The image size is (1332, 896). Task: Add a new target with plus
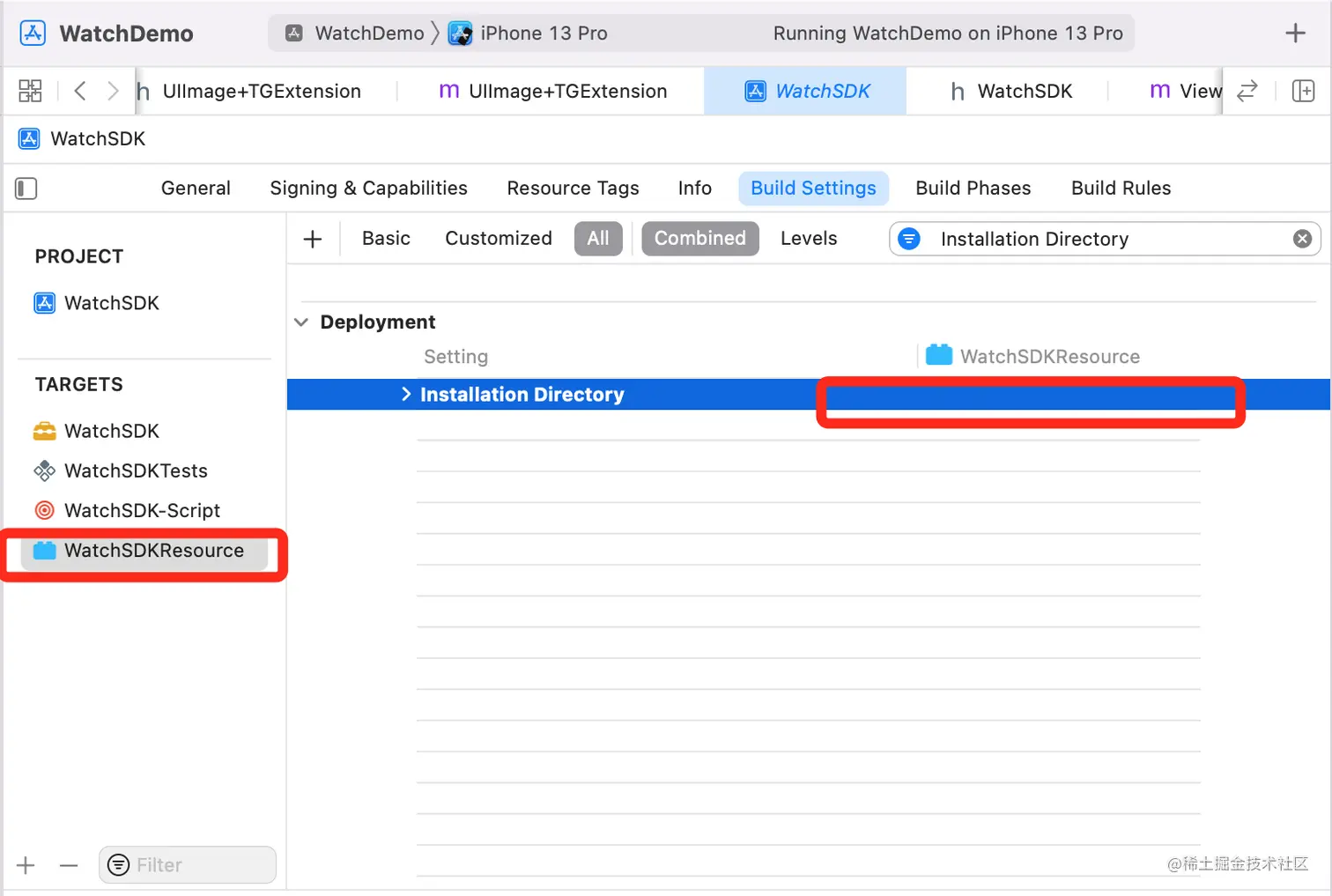26,865
